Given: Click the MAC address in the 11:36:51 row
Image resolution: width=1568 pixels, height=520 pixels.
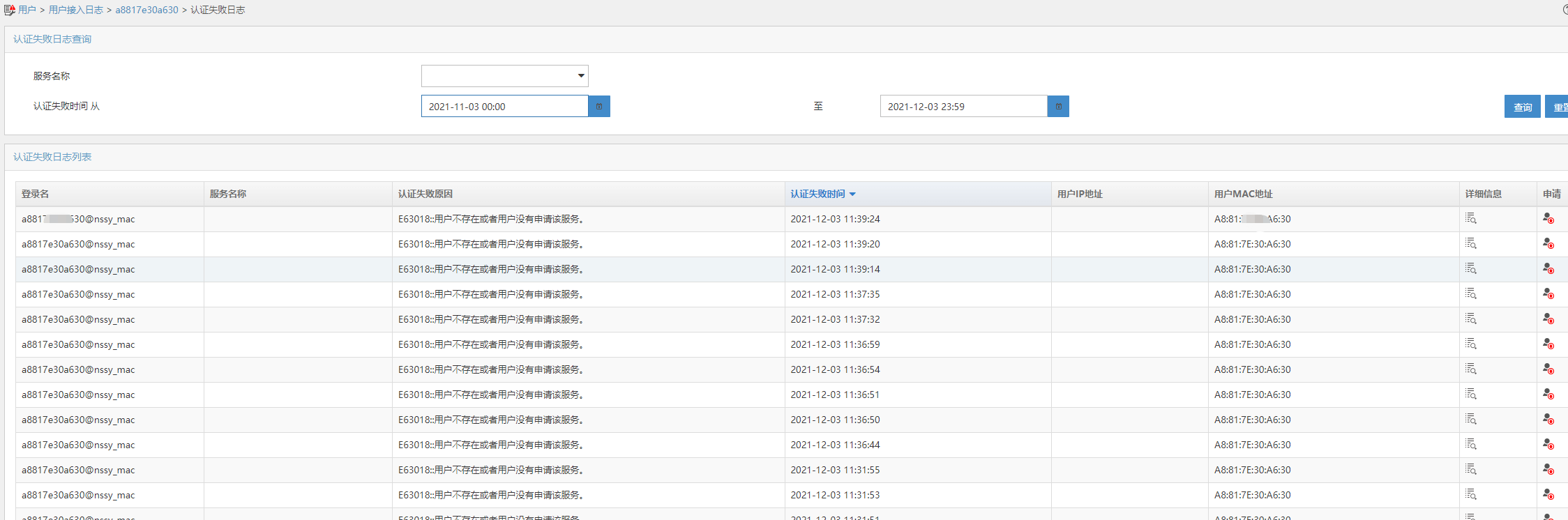Looking at the screenshot, I should (1253, 395).
